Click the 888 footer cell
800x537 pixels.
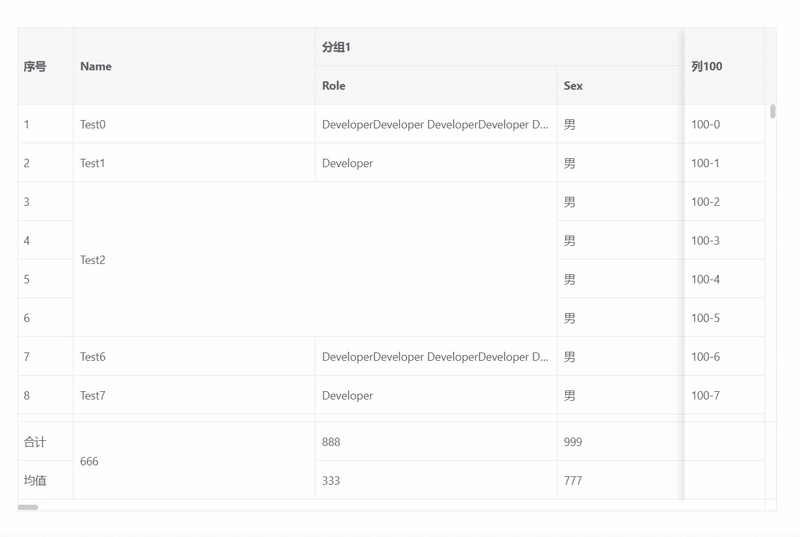436,442
